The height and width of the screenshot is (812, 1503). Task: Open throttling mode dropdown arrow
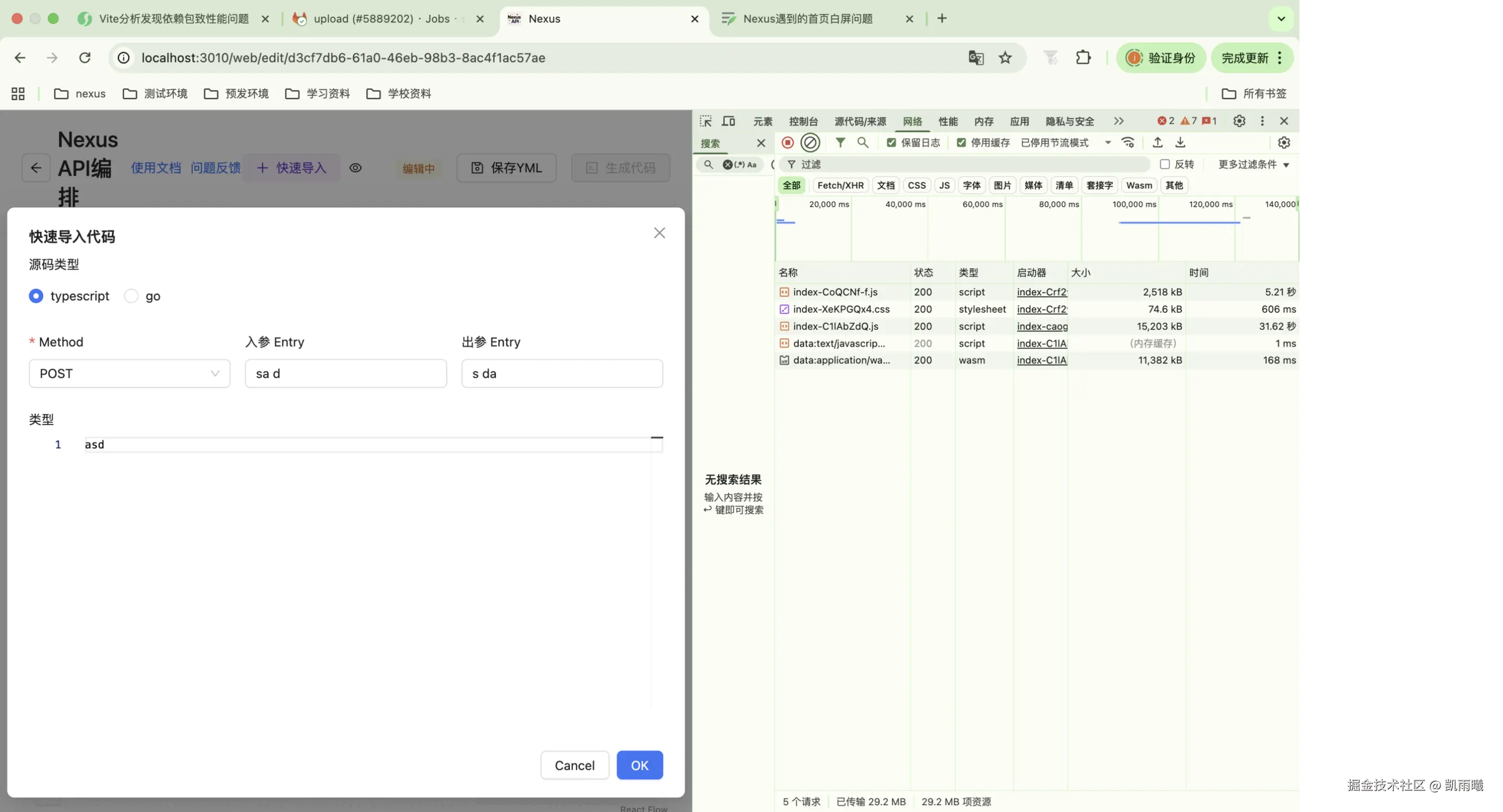[x=1107, y=142]
